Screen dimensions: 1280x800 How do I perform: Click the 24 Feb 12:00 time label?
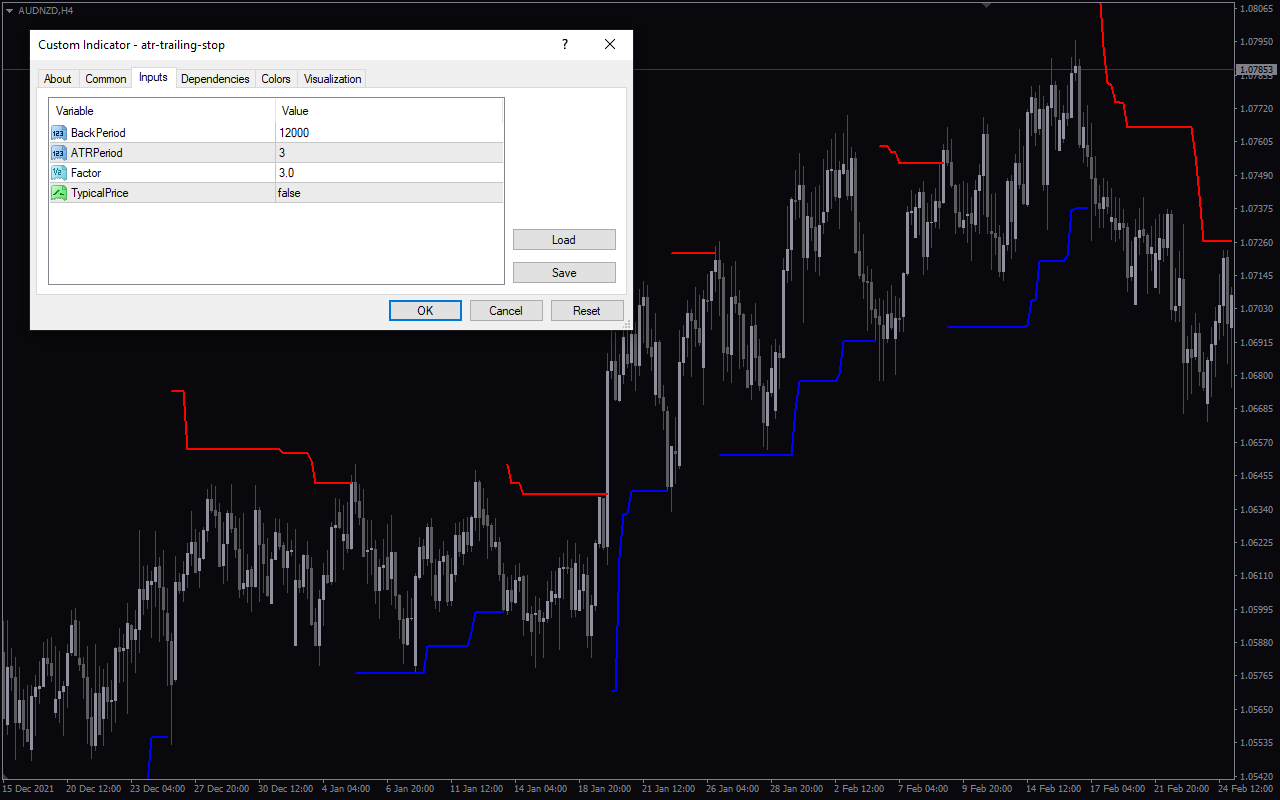coord(1246,789)
